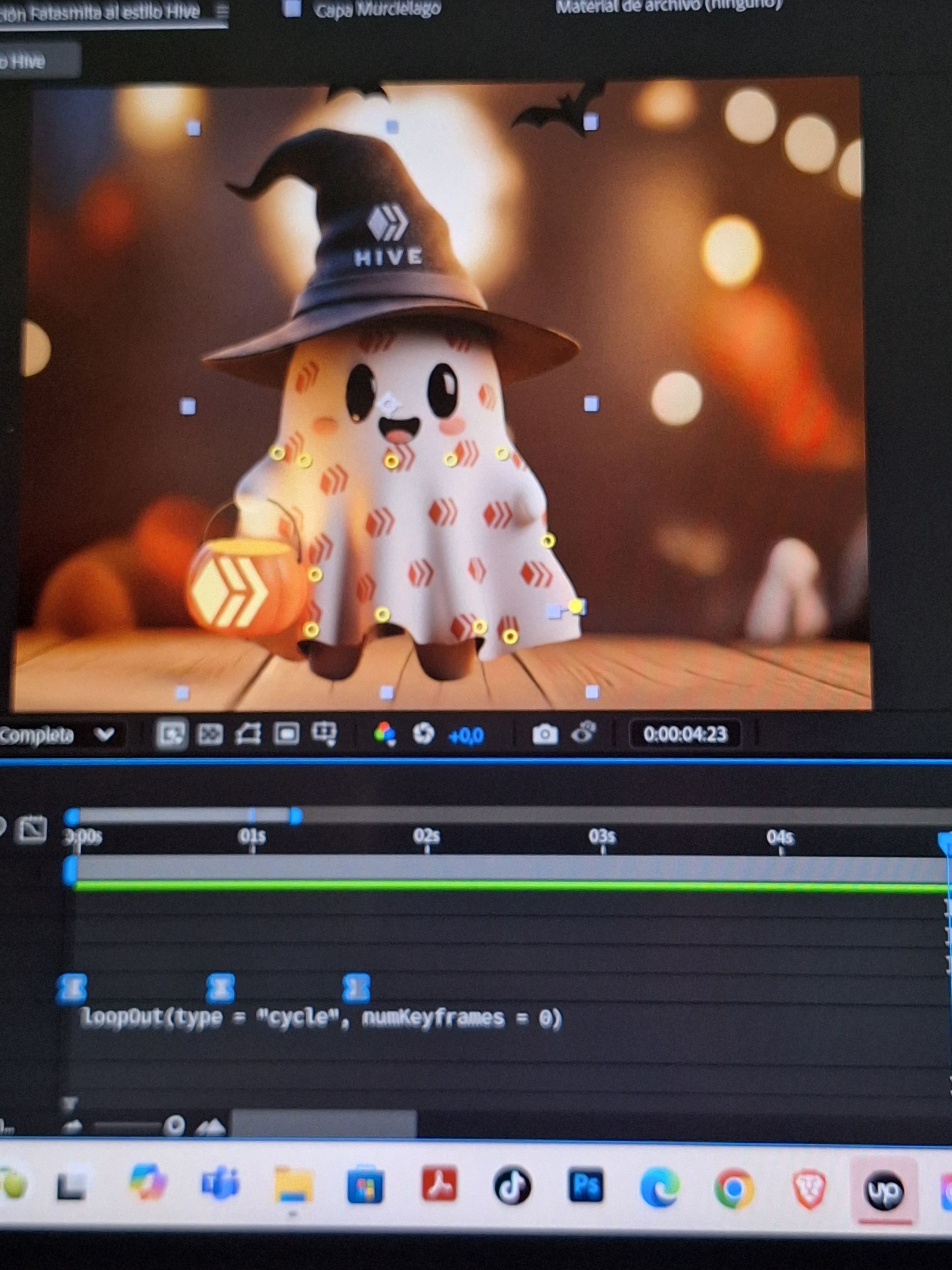Click the reset exposure aperture icon
The height and width of the screenshot is (1270, 952).
tap(423, 734)
